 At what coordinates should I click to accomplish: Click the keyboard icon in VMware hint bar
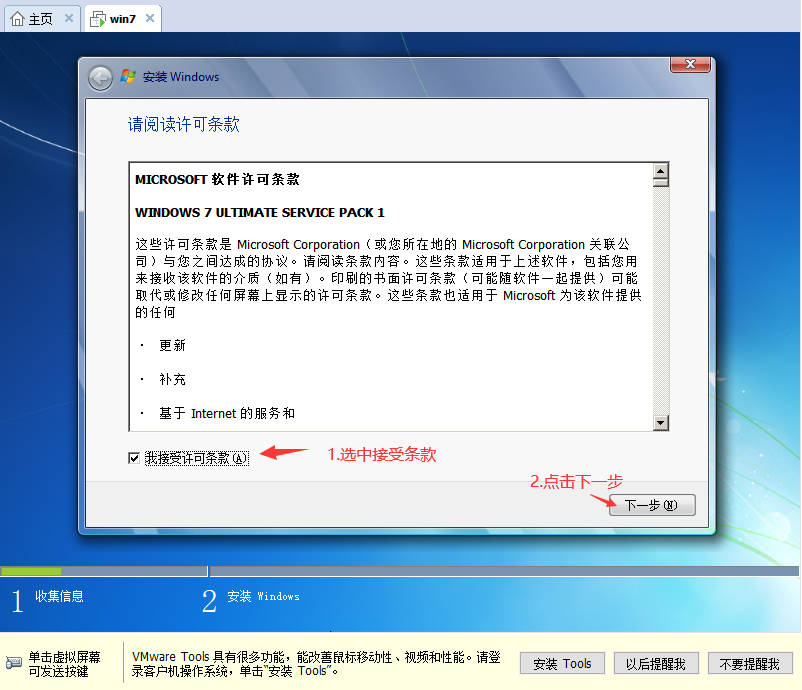coord(14,663)
